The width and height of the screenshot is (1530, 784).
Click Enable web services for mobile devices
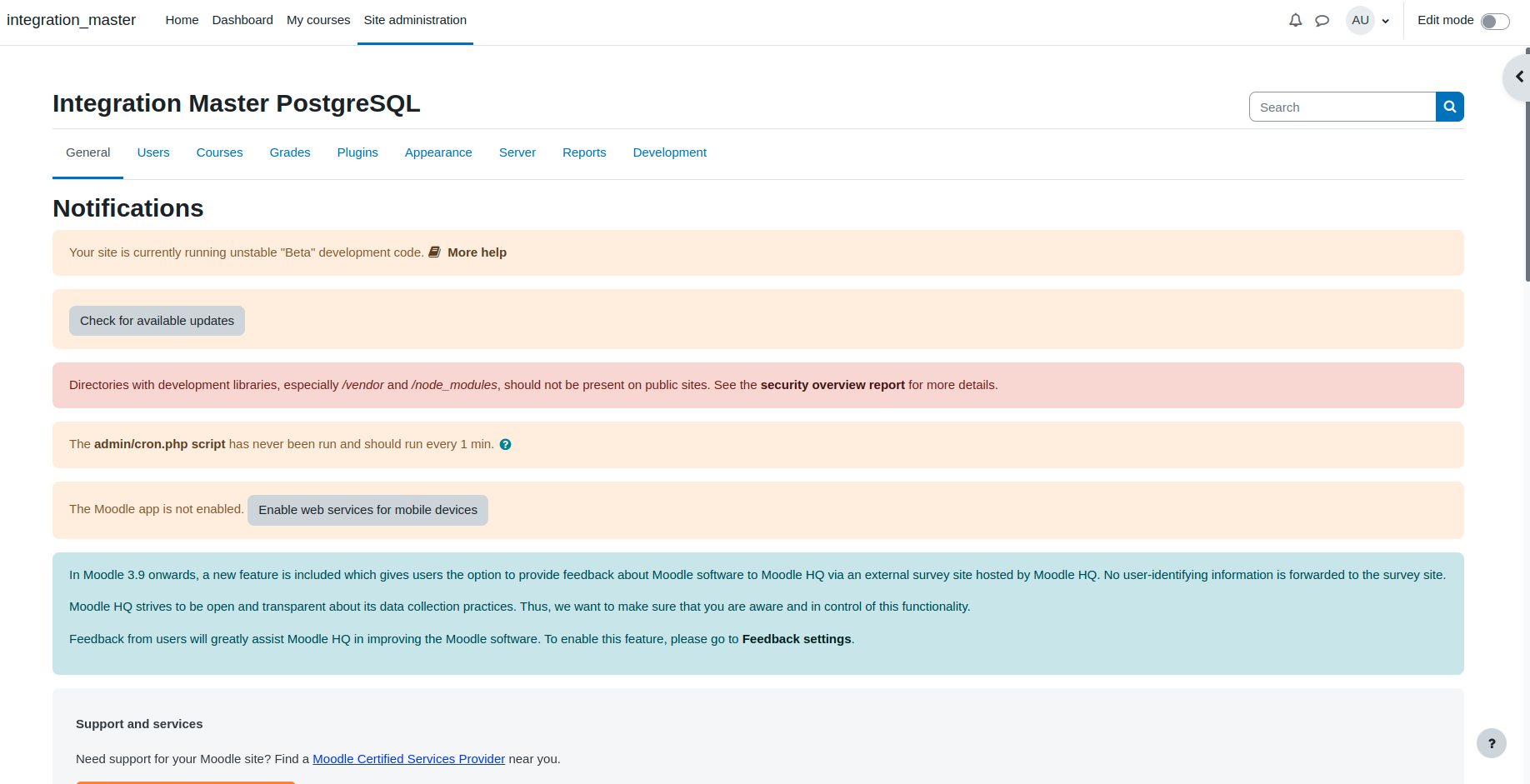coord(367,510)
